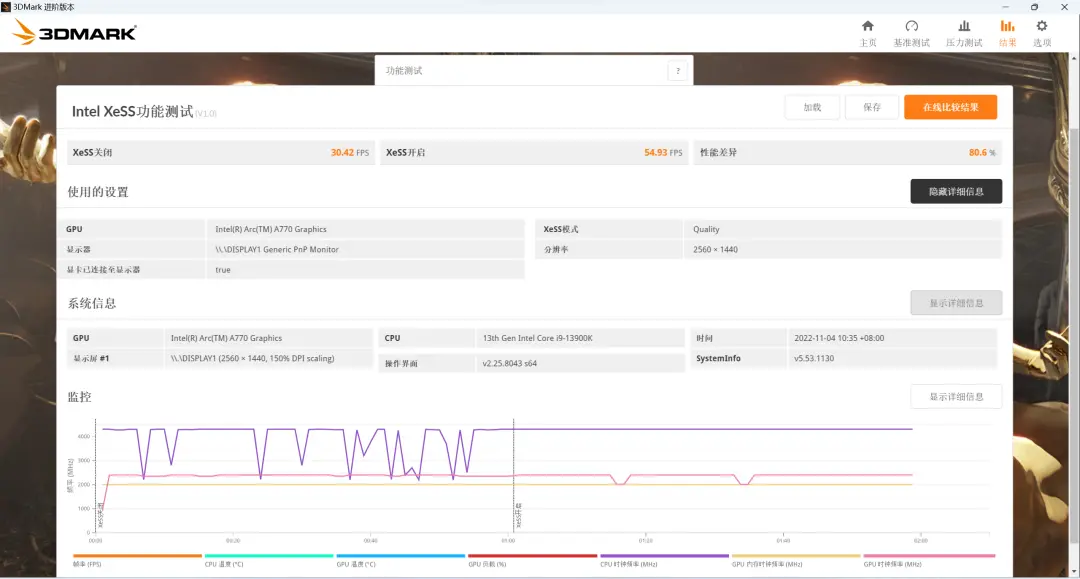Screen dimensions: 1080x579
Task: Go to the 主页 home icon
Action: (867, 26)
